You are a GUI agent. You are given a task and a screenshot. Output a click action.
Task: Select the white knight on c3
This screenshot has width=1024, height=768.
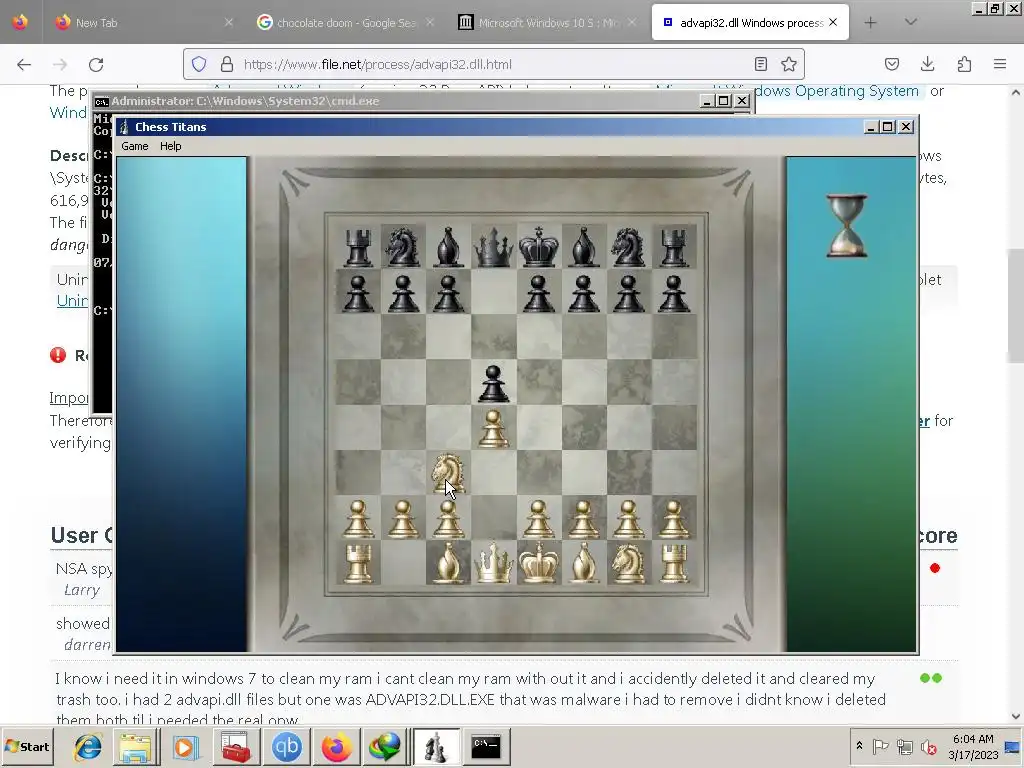tap(449, 473)
